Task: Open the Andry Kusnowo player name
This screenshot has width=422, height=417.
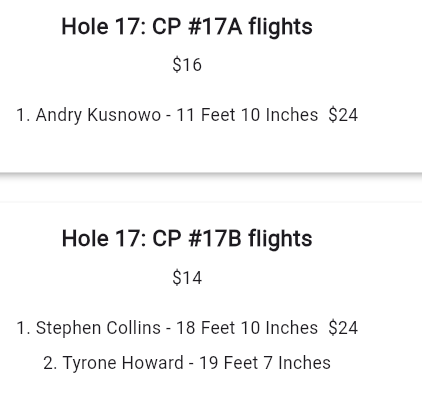Action: pyautogui.click(x=98, y=115)
